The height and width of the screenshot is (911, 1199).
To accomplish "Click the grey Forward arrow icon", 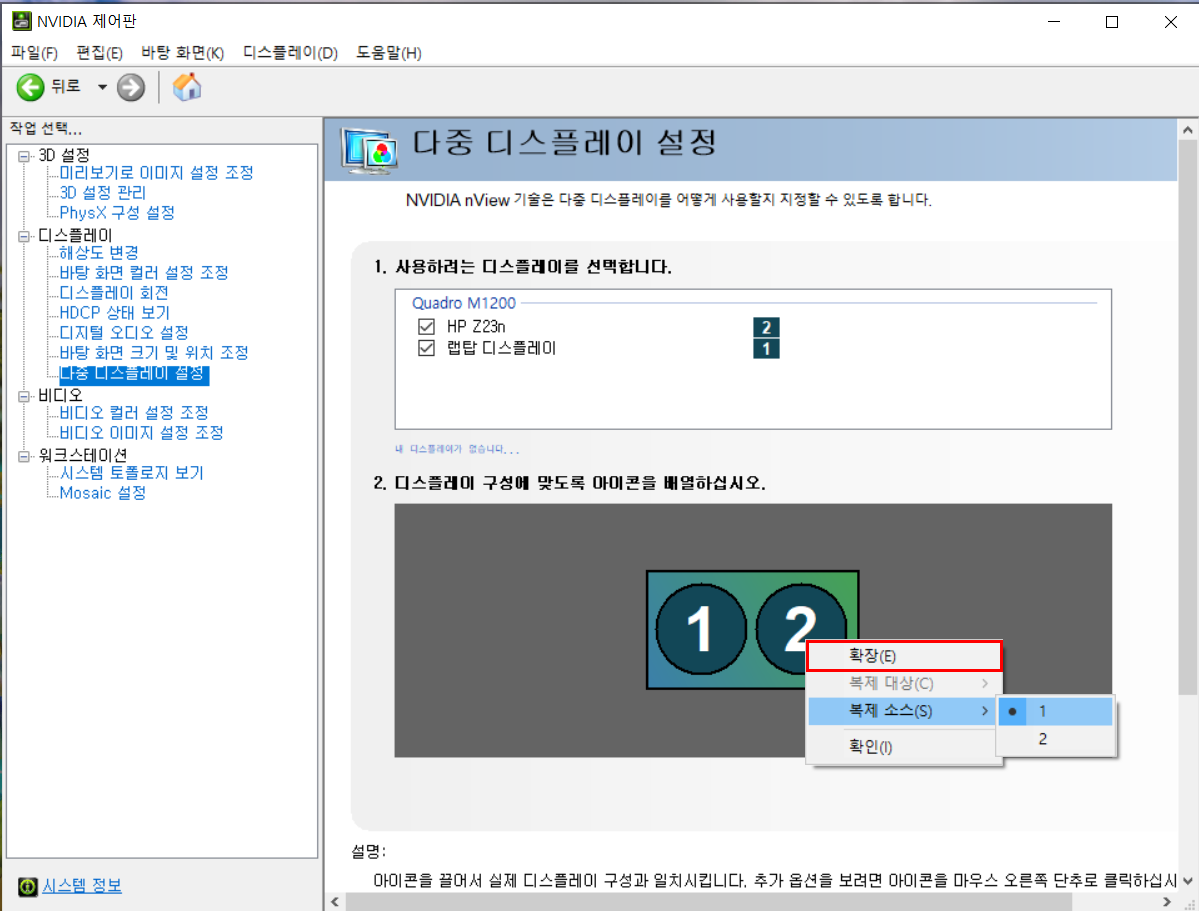I will coord(131,87).
